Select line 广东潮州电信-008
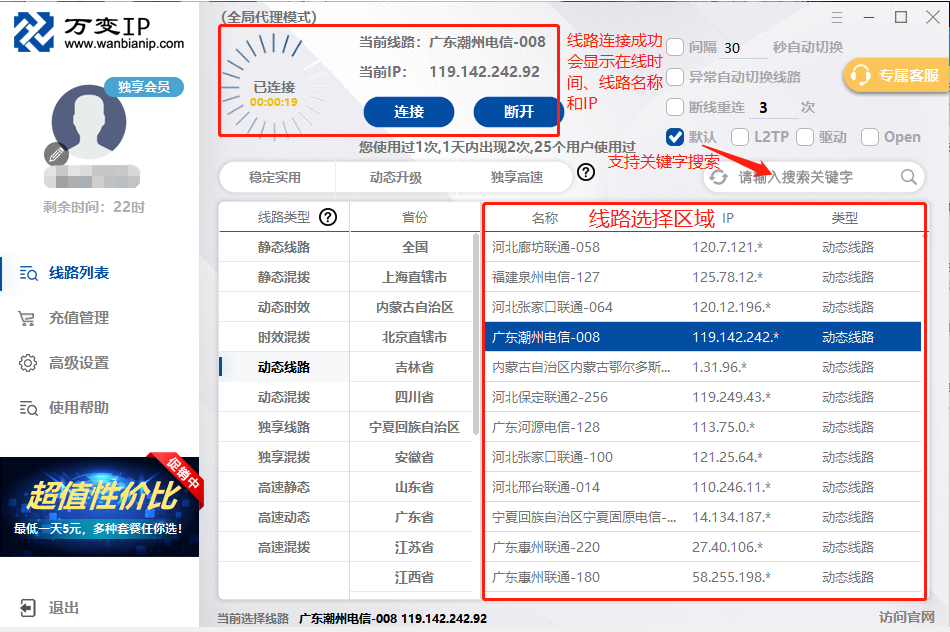 coord(703,337)
